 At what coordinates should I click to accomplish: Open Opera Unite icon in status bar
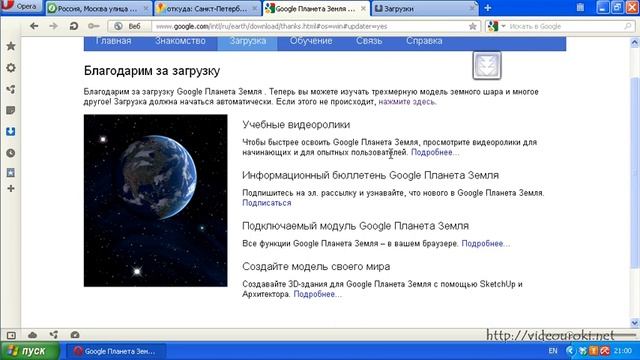tap(53, 335)
